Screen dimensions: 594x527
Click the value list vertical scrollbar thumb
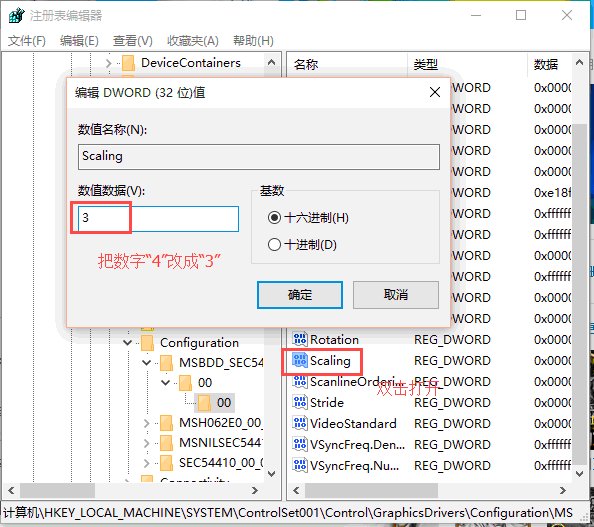[579, 294]
